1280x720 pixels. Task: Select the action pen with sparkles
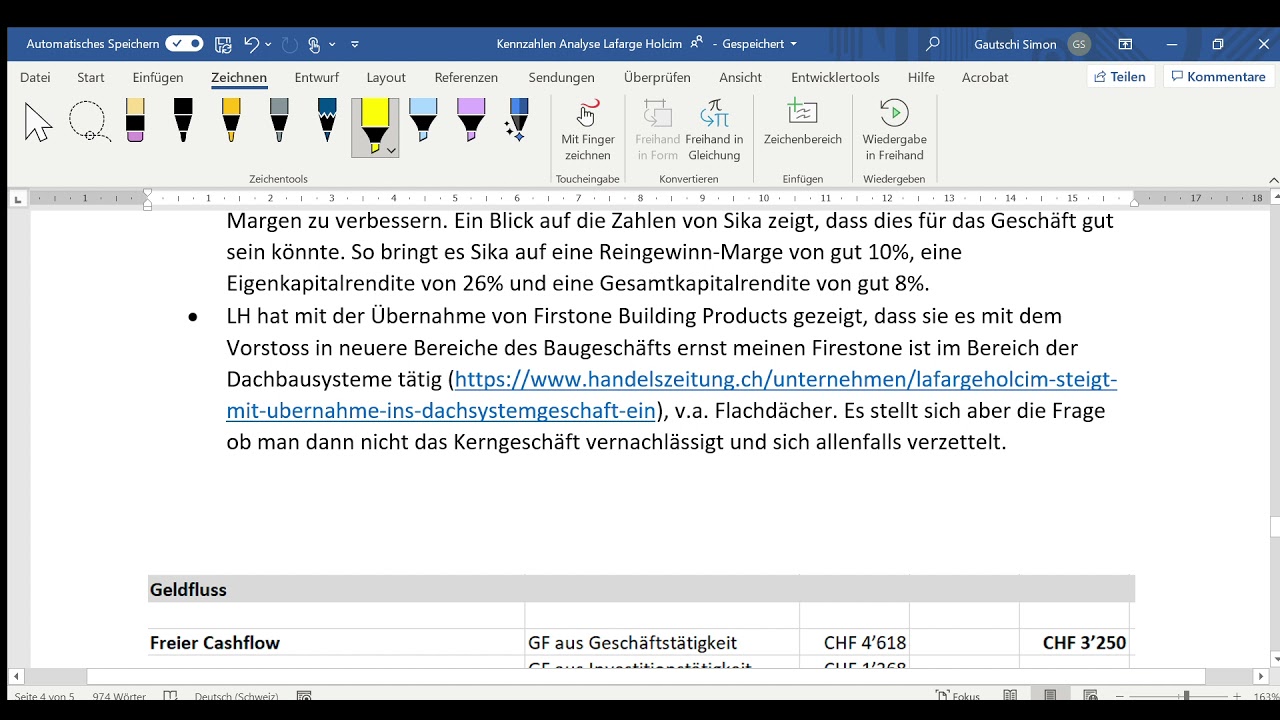click(517, 120)
